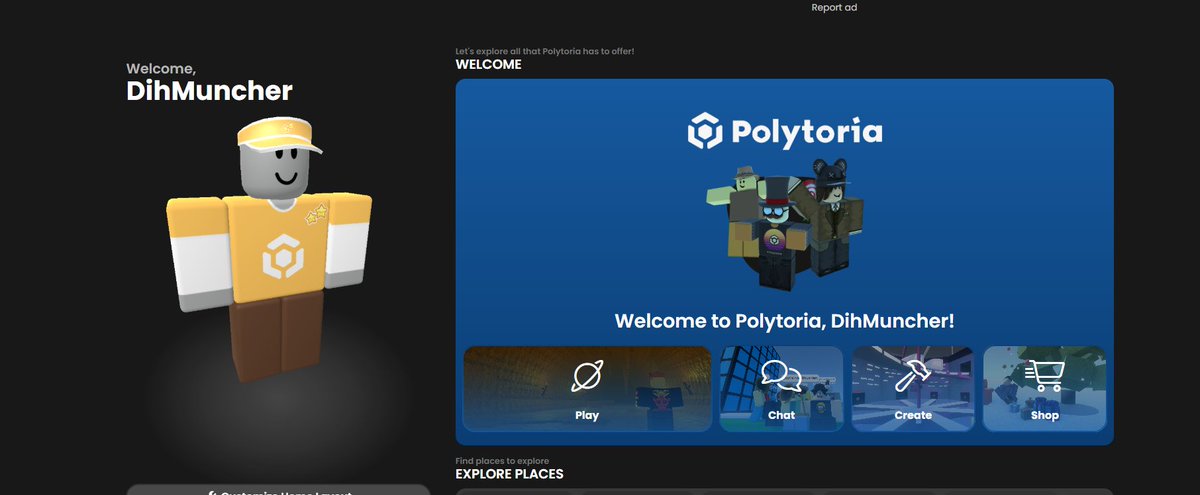Open the Shop card label

pos(1044,415)
